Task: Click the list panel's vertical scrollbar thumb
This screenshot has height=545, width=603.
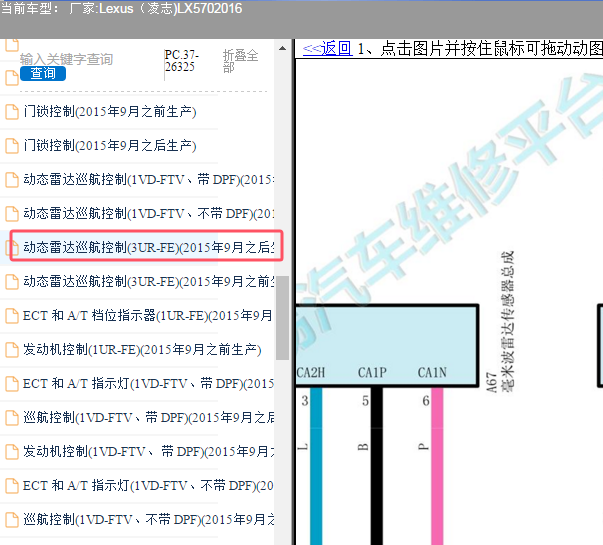Action: coord(282,317)
